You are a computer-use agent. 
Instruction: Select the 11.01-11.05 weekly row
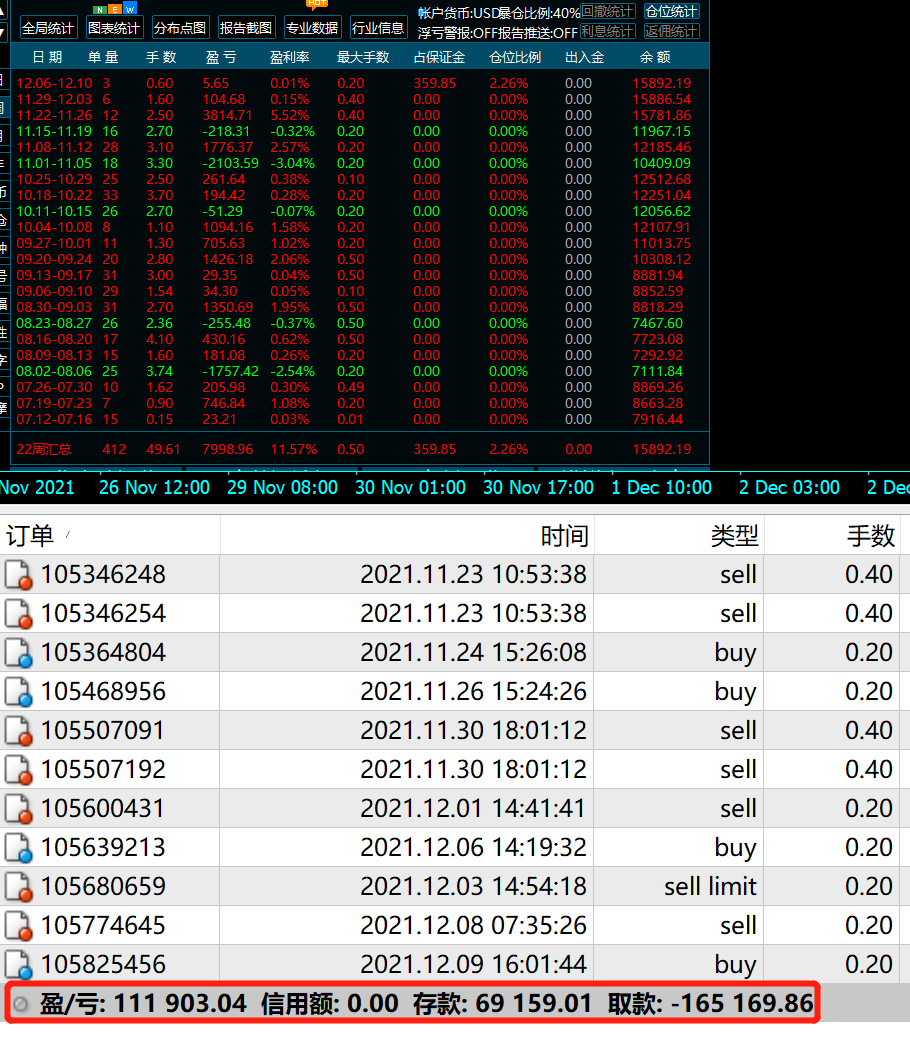point(359,163)
